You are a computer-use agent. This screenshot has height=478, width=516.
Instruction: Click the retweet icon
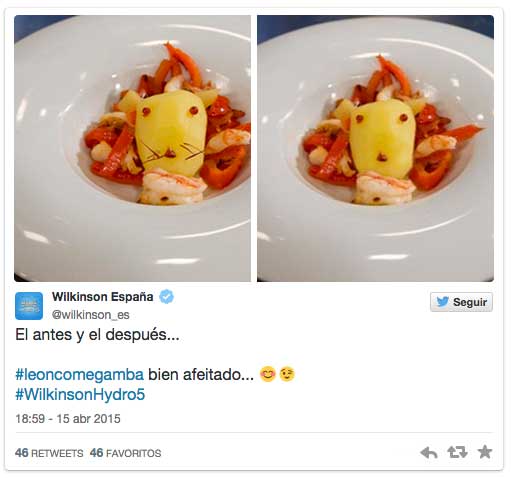(x=457, y=452)
